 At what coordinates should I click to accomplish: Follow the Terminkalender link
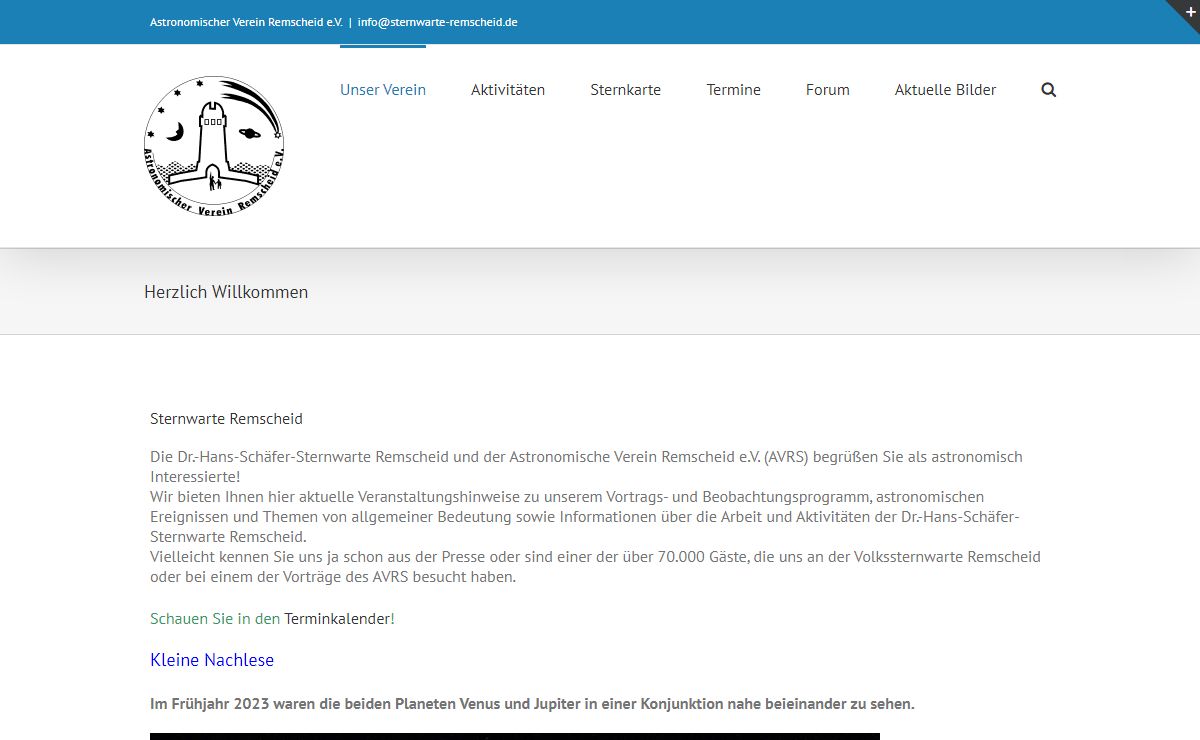click(337, 619)
